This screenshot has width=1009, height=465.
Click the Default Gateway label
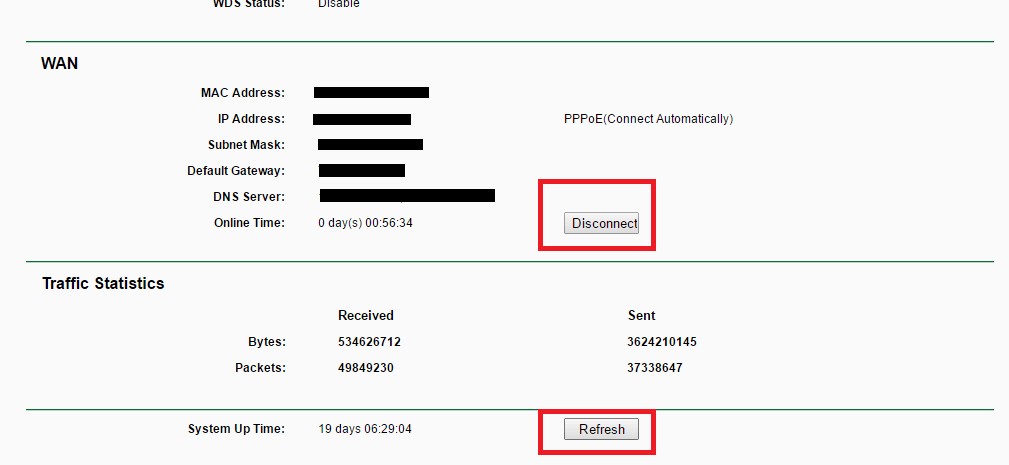point(236,171)
